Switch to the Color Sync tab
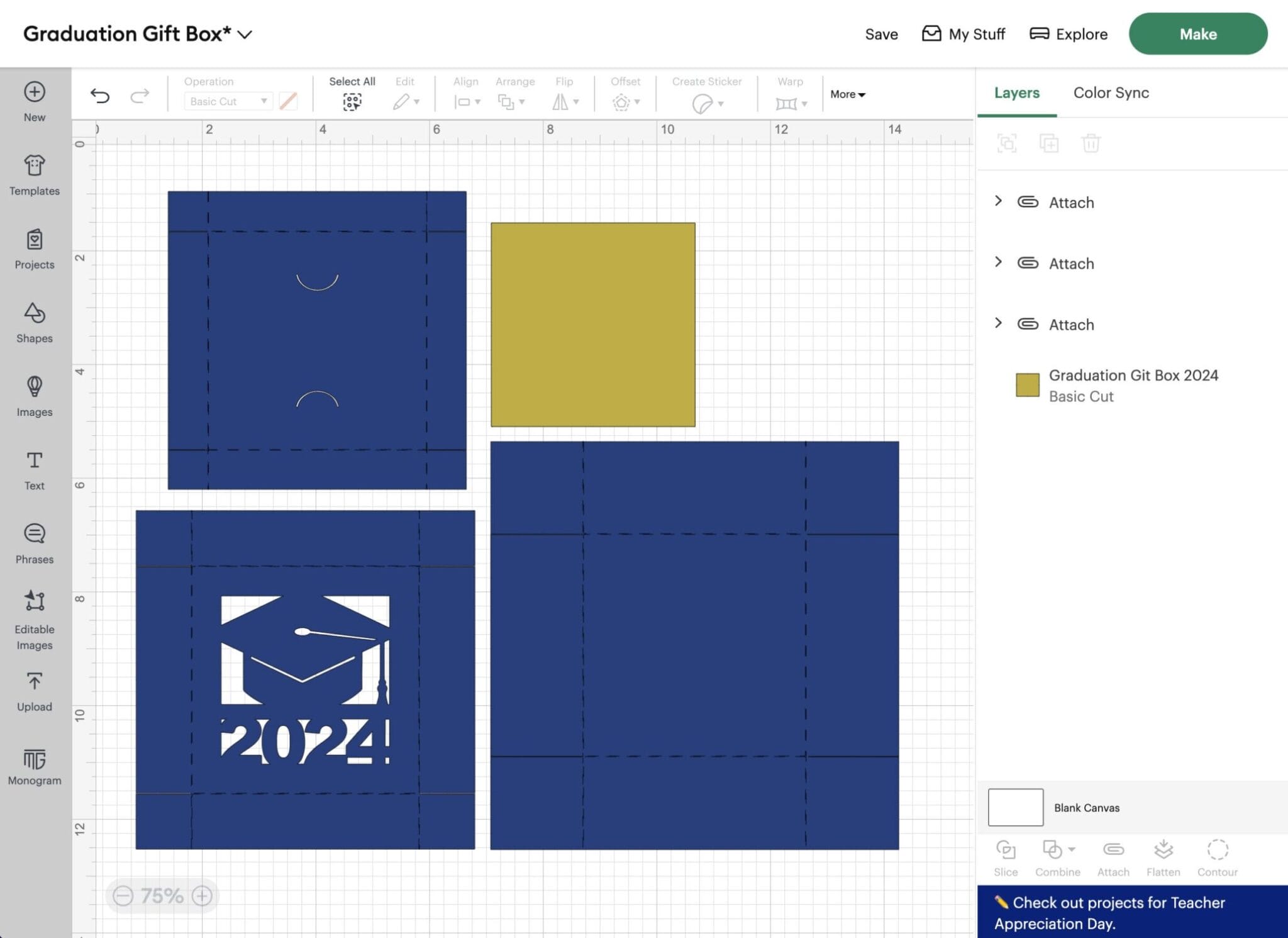The height and width of the screenshot is (938, 1288). point(1111,92)
